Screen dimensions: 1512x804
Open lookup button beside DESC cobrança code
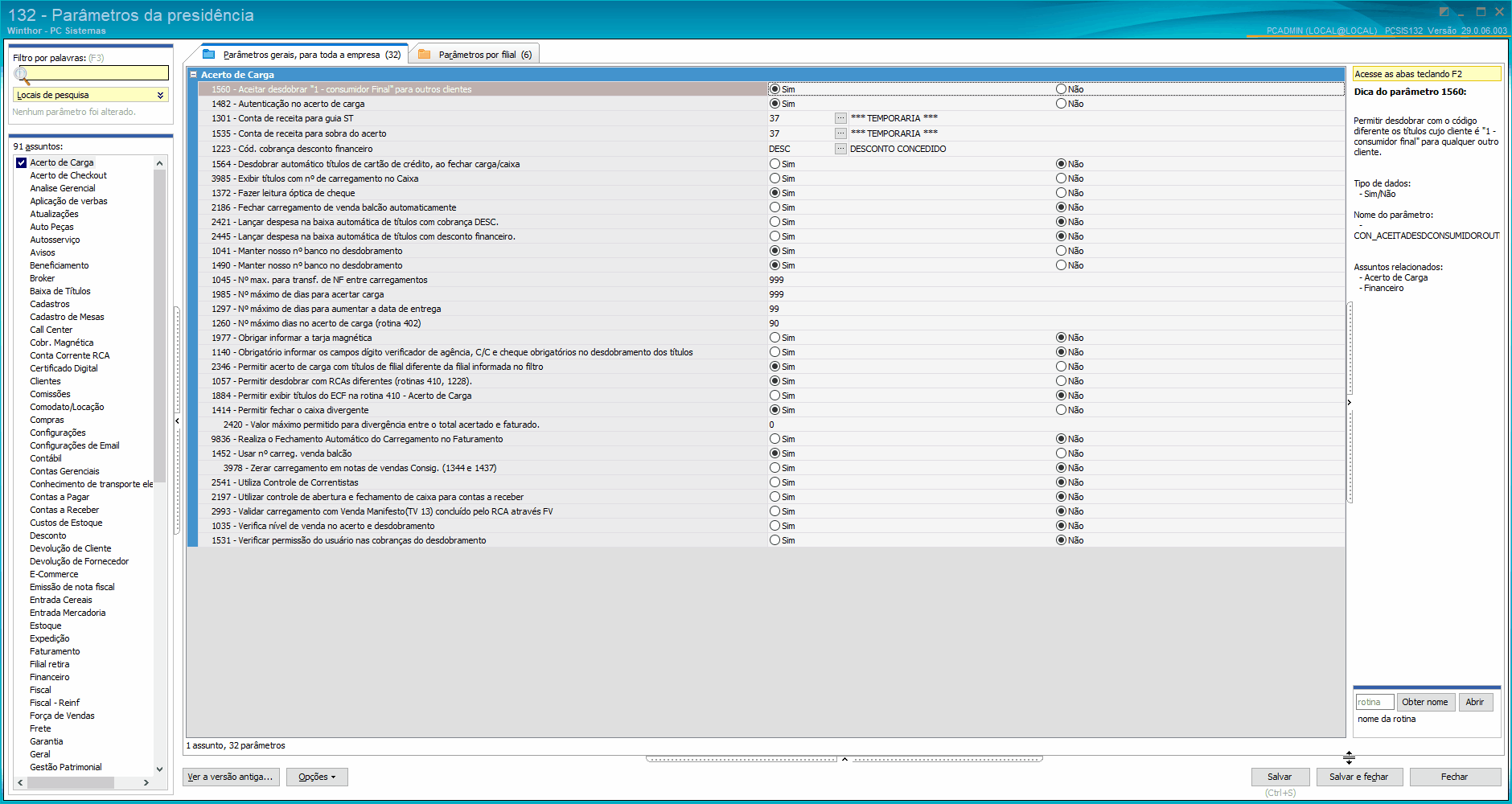[840, 149]
